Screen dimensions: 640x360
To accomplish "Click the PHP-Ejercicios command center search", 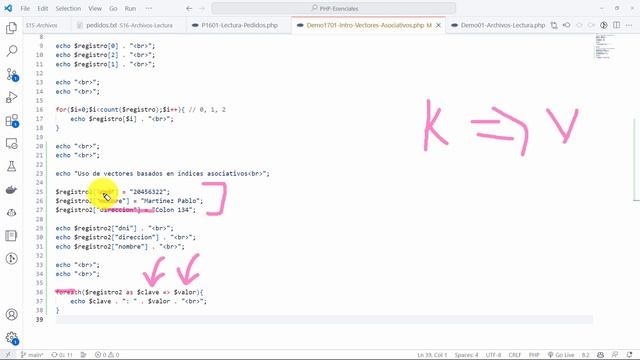I will tap(333, 8).
